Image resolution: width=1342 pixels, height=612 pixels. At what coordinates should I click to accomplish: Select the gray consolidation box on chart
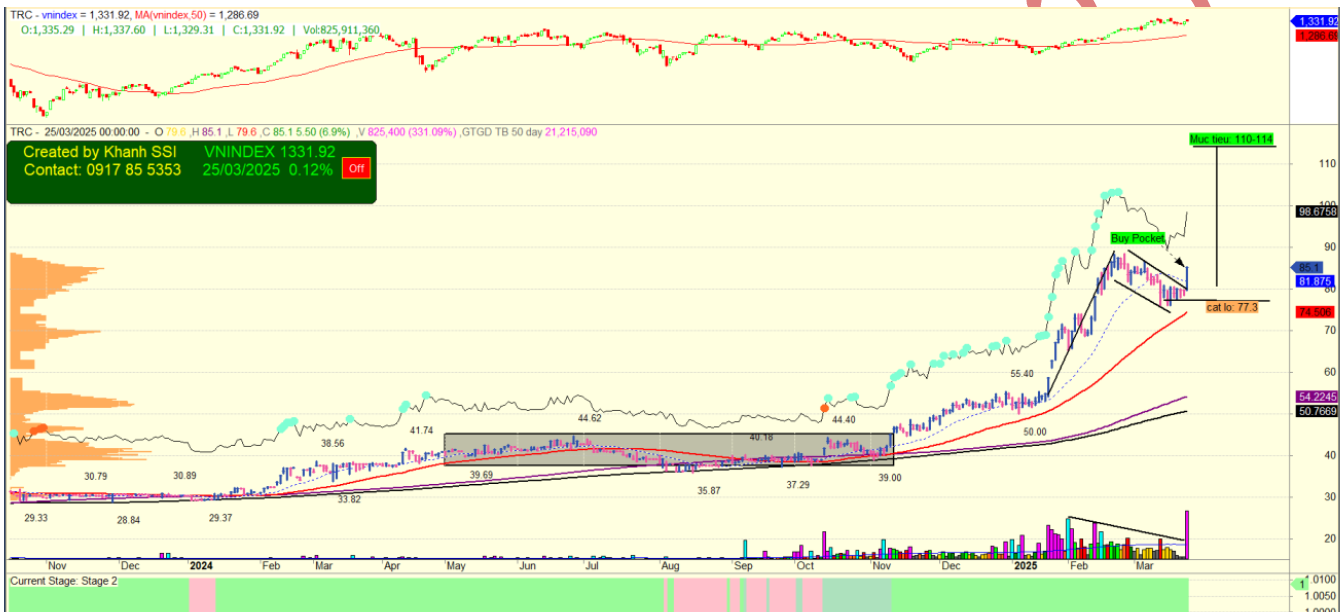(668, 449)
